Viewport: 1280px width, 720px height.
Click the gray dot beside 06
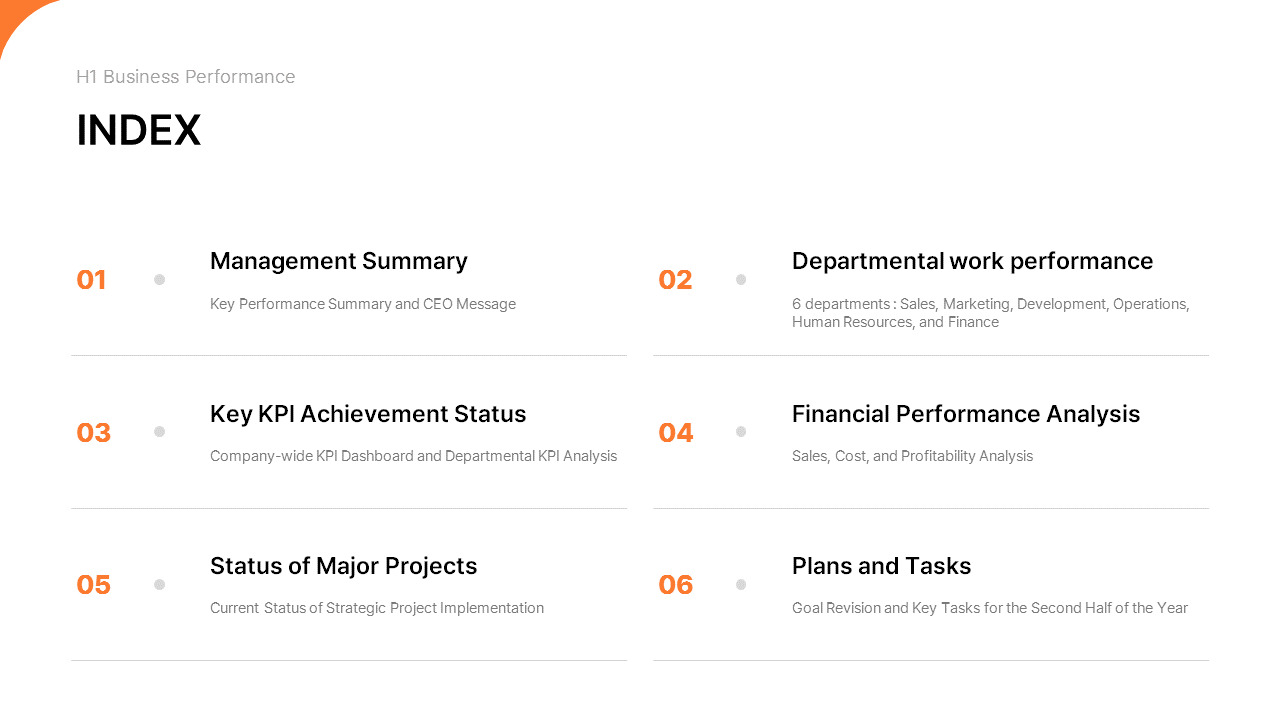741,584
